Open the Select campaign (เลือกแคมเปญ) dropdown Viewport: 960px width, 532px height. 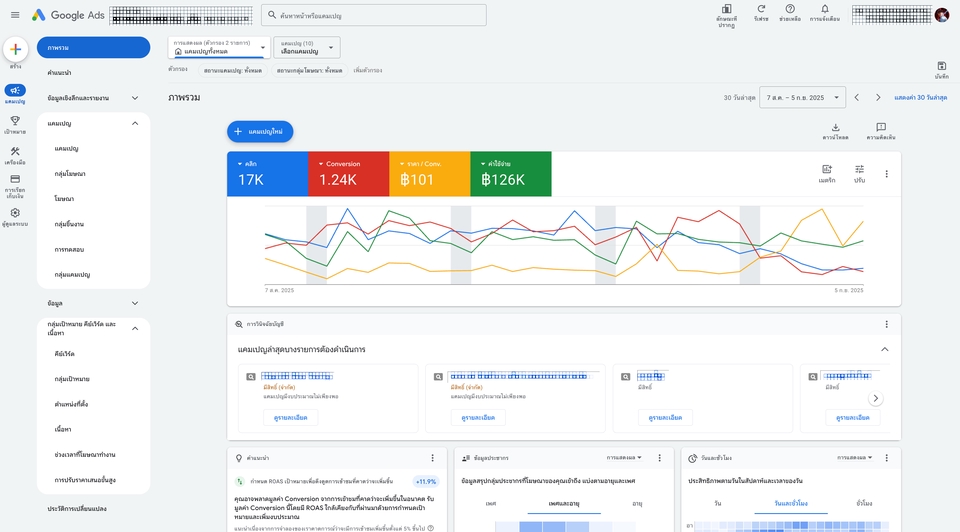tap(306, 48)
